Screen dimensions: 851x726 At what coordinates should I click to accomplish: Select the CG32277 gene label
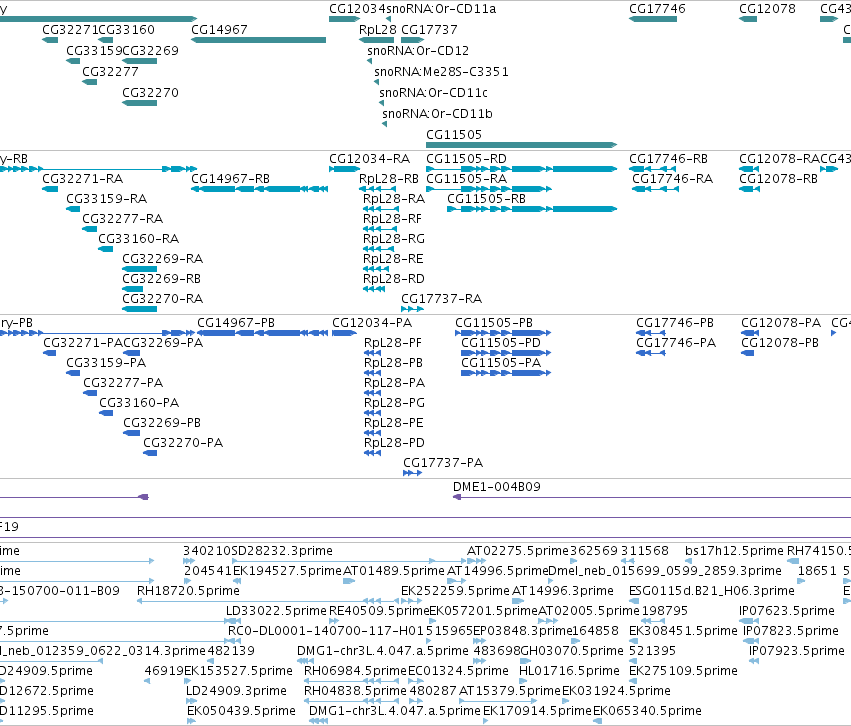click(110, 72)
